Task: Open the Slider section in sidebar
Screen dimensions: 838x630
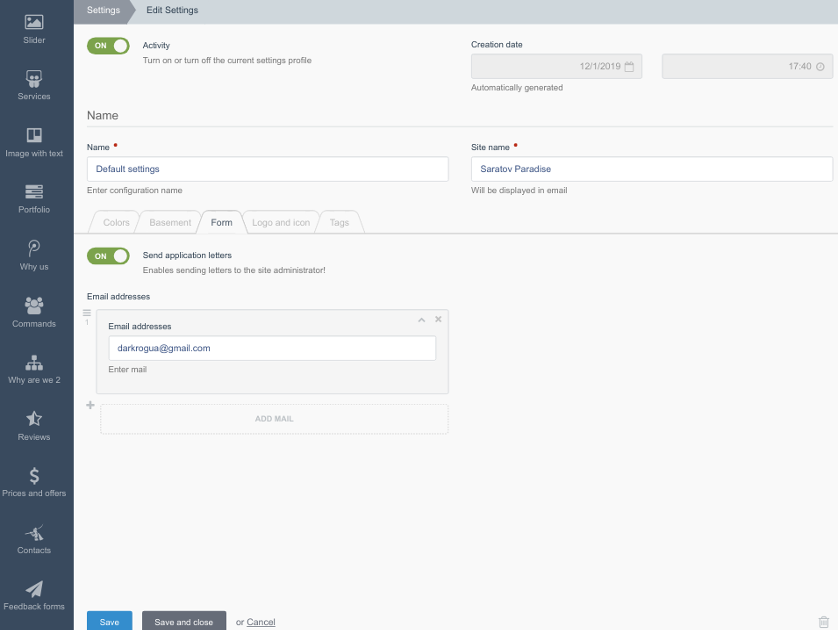Action: tap(34, 29)
